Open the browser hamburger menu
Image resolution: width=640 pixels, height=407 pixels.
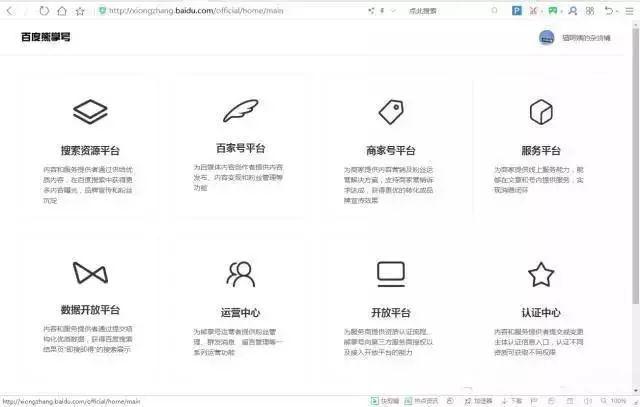(630, 11)
